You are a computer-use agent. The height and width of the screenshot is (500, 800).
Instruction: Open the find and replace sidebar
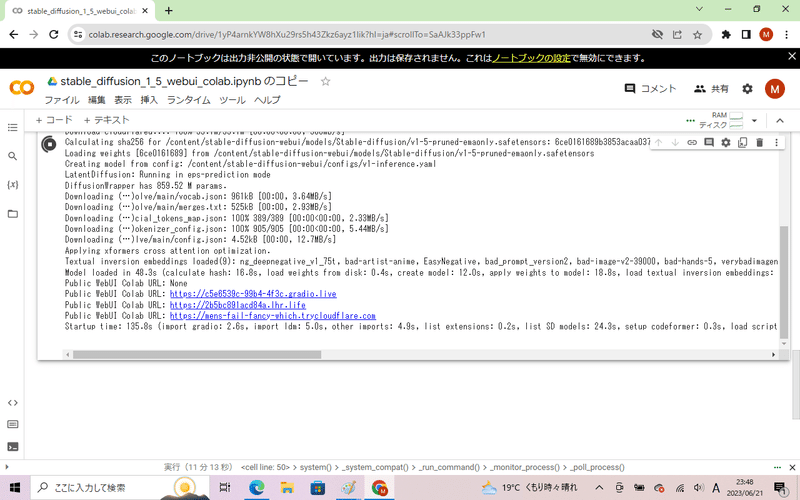[x=13, y=156]
